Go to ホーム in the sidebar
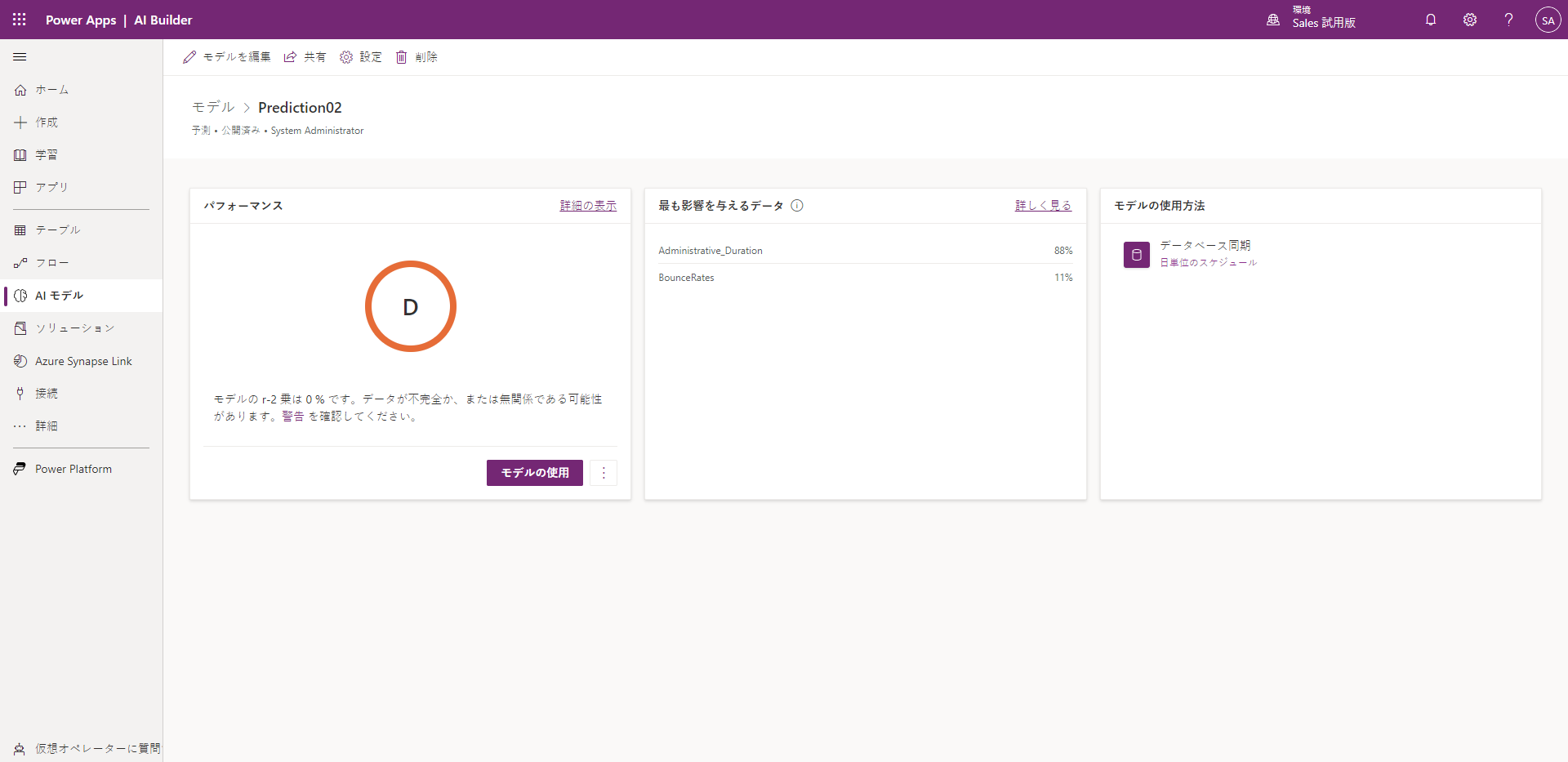The width and height of the screenshot is (1568, 762). [x=52, y=90]
